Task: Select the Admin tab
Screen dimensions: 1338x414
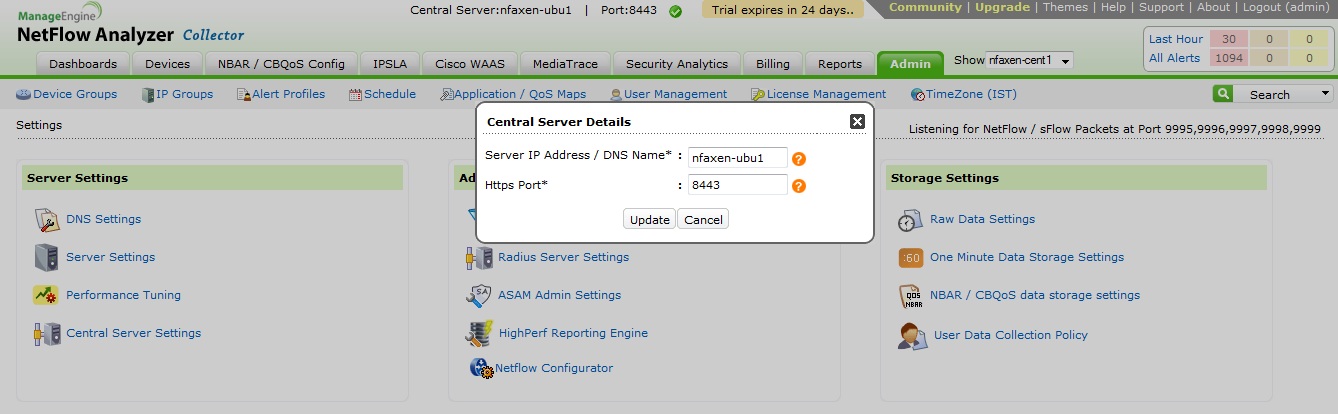Action: tap(910, 64)
